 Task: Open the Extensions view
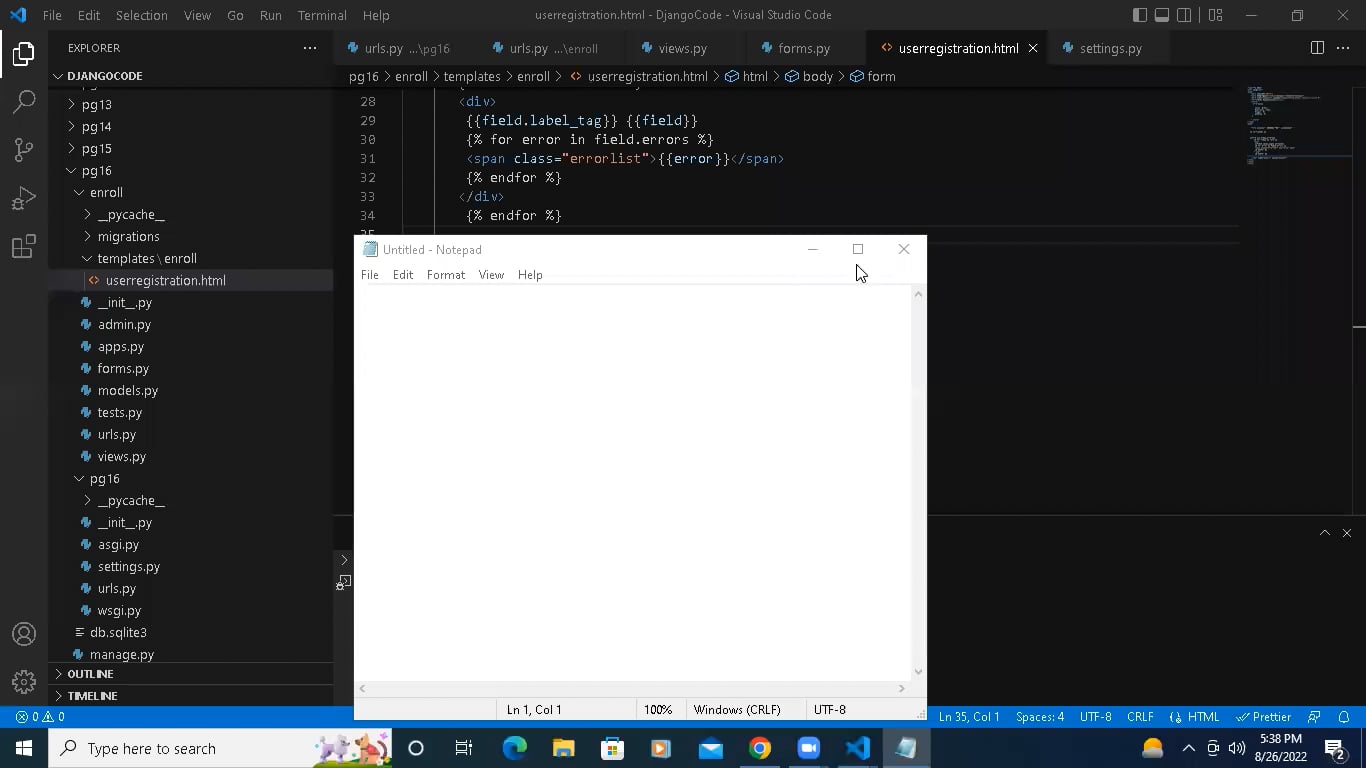[x=24, y=246]
